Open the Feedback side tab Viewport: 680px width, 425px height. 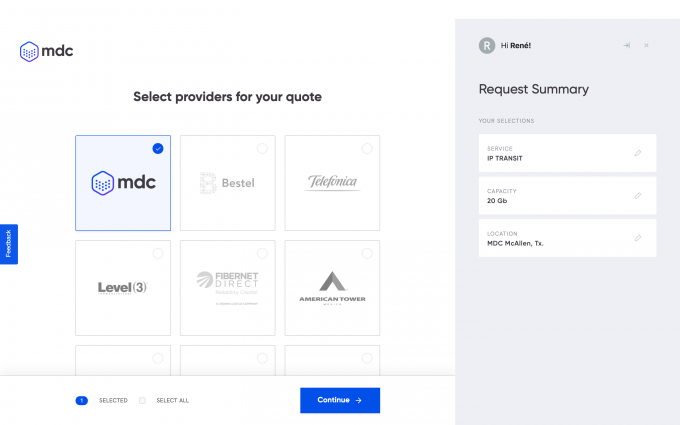(9, 244)
